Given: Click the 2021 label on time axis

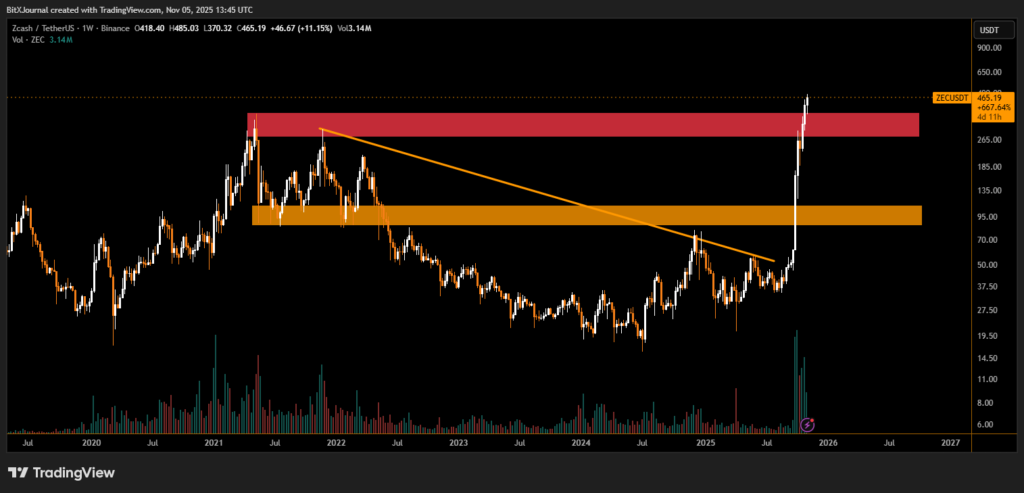Looking at the screenshot, I should [x=213, y=441].
